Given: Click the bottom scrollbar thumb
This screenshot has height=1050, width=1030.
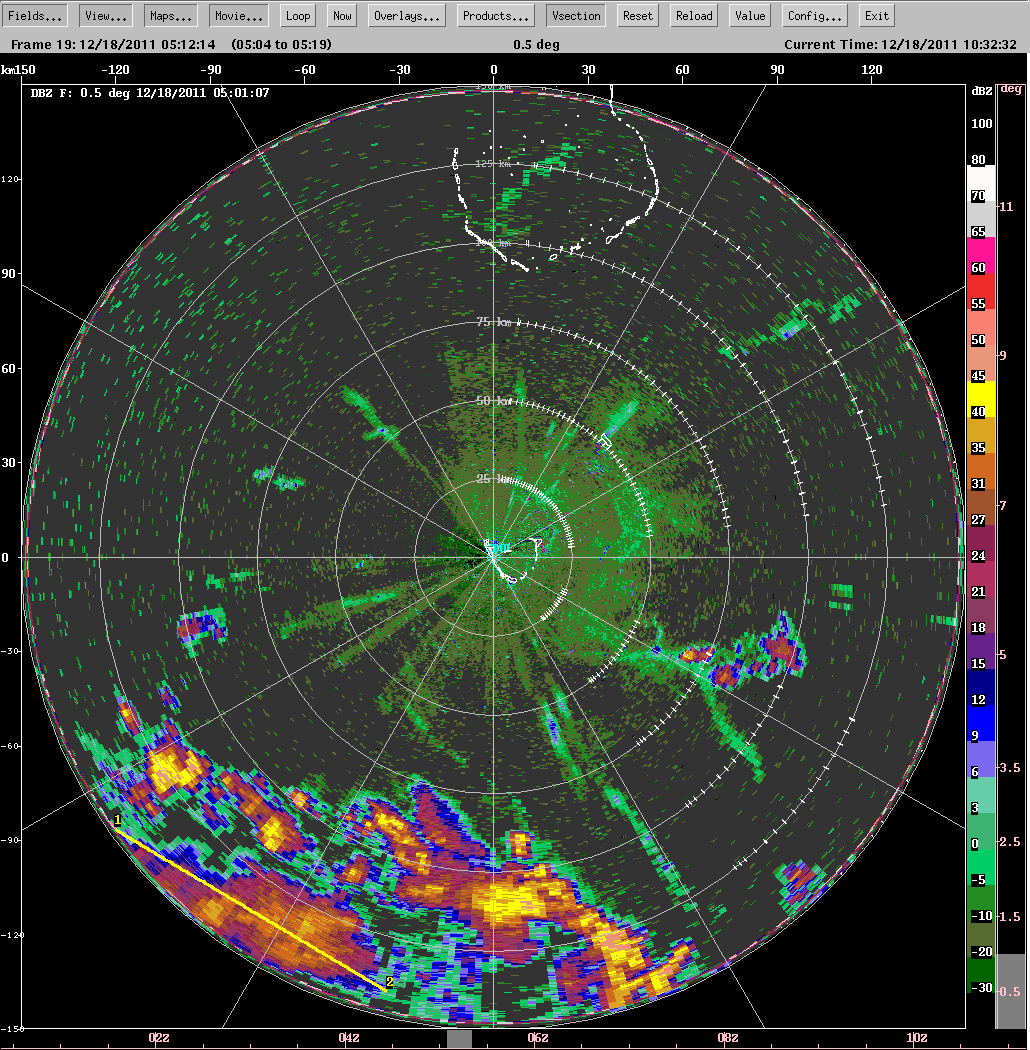Looking at the screenshot, I should (459, 1037).
